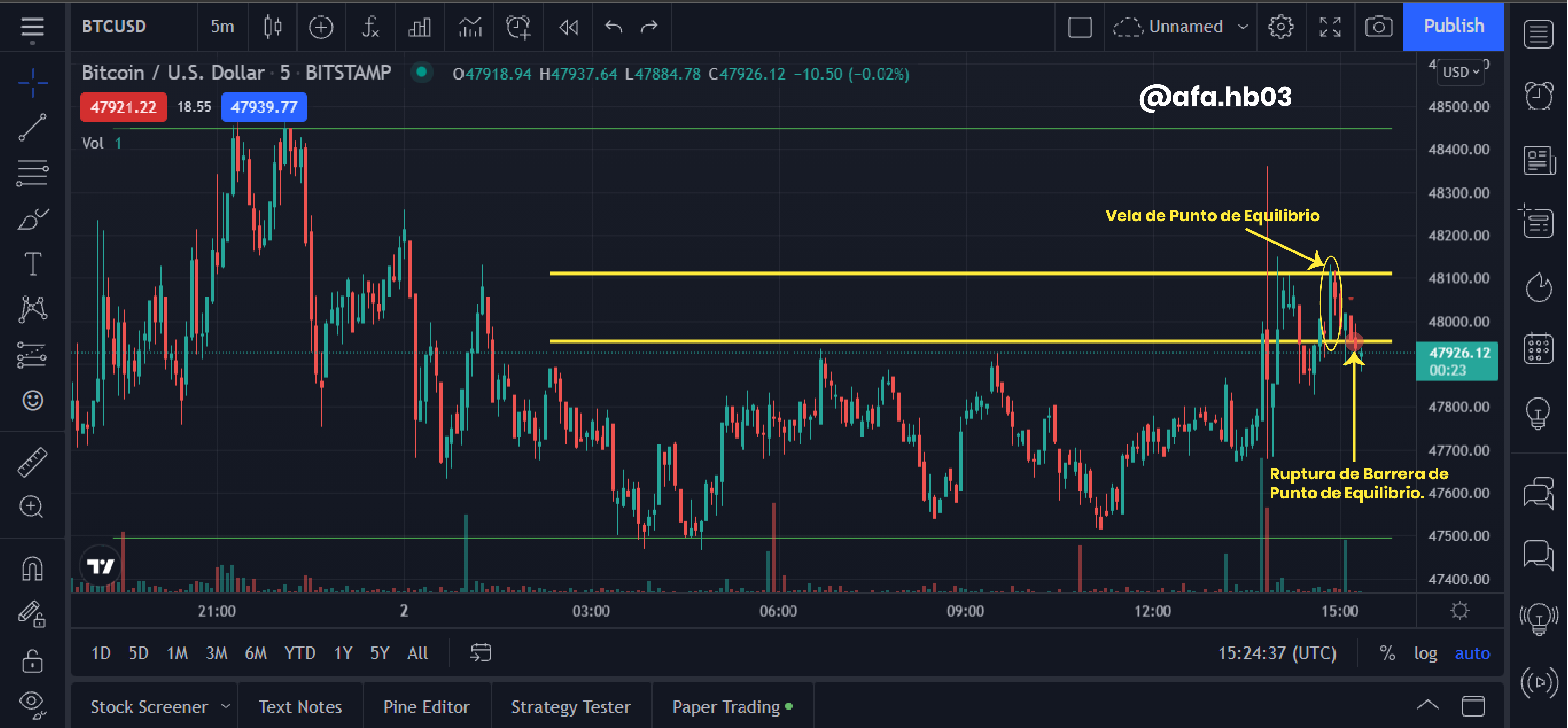Select the measure ruler tool
Viewport: 1568px width, 728px height.
coord(32,461)
